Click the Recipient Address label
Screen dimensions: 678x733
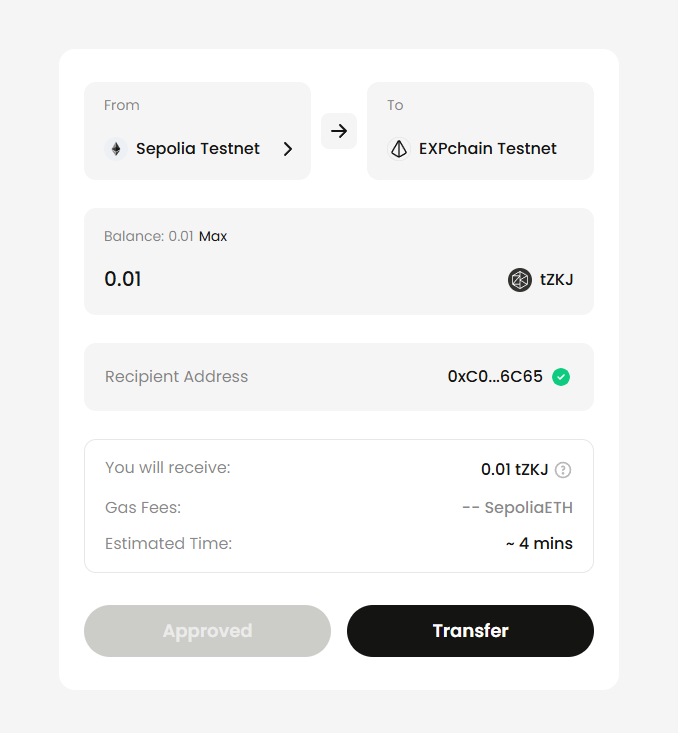pos(176,377)
